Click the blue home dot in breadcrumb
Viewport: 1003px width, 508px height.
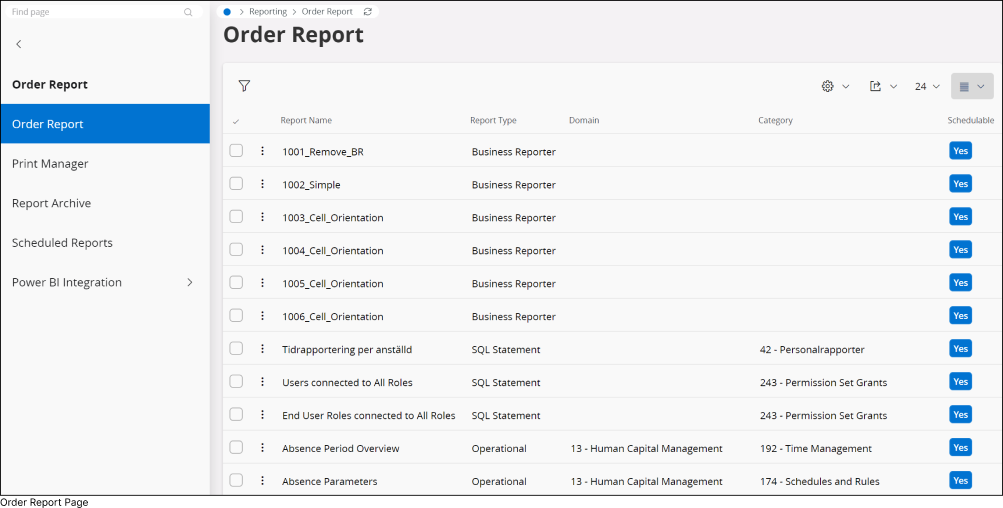[227, 12]
